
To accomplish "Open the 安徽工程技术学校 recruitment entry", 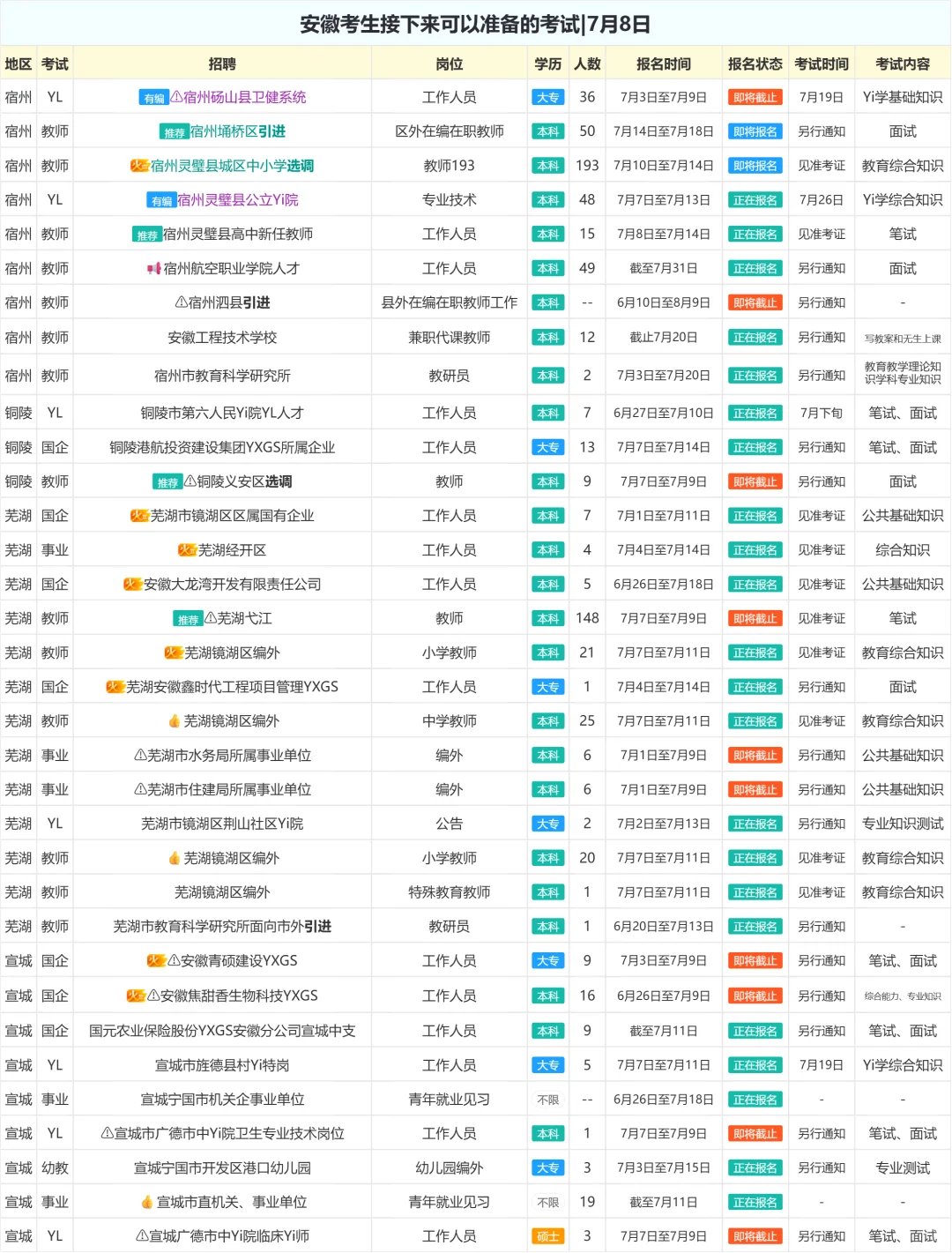I will [222, 337].
